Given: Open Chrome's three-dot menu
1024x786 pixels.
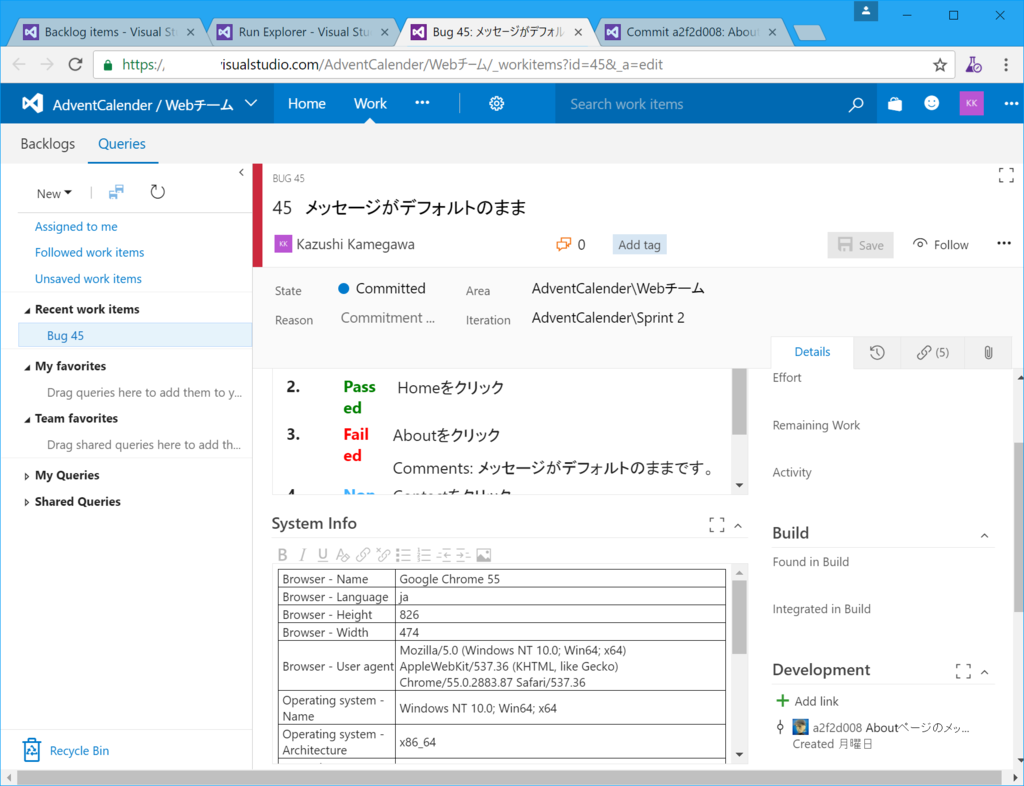Looking at the screenshot, I should point(1006,65).
